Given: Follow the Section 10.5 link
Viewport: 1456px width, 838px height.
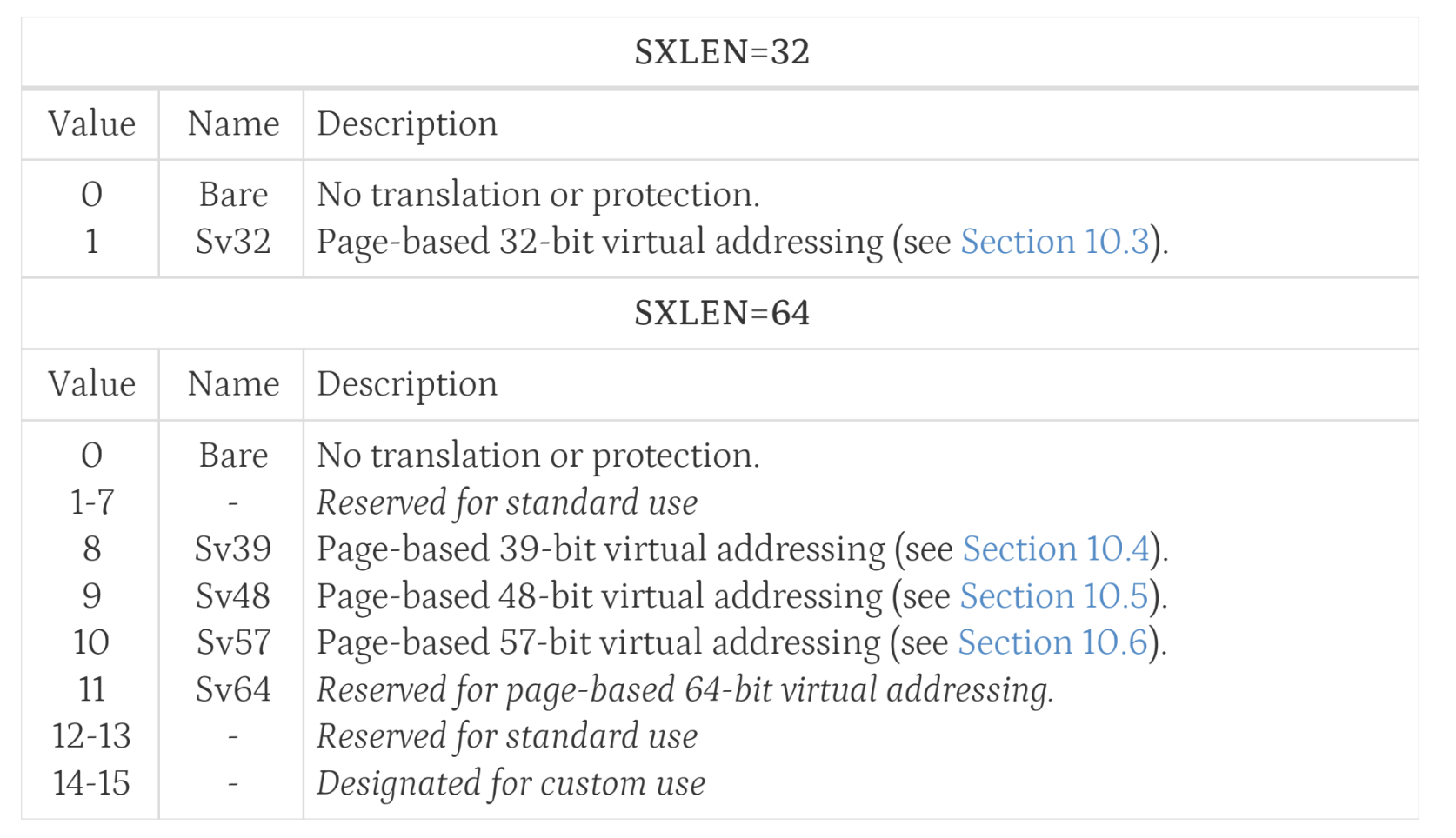Looking at the screenshot, I should (1054, 595).
